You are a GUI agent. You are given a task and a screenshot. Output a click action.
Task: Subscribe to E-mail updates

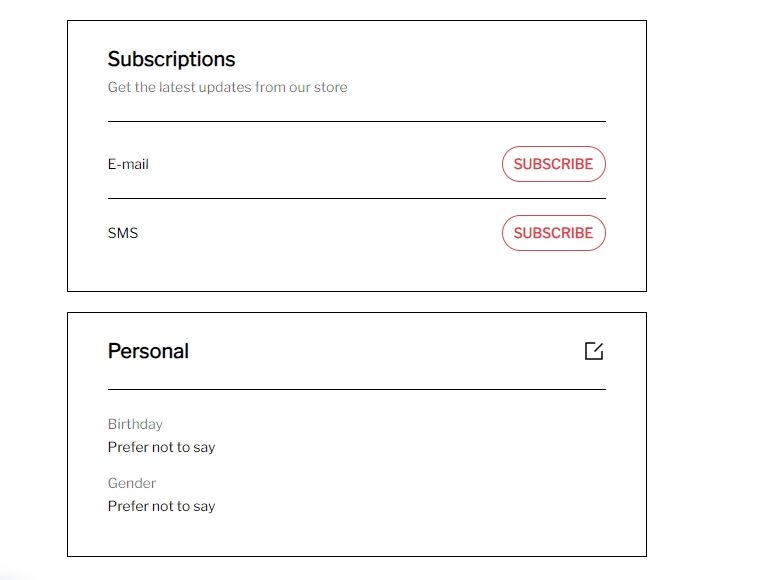(553, 164)
